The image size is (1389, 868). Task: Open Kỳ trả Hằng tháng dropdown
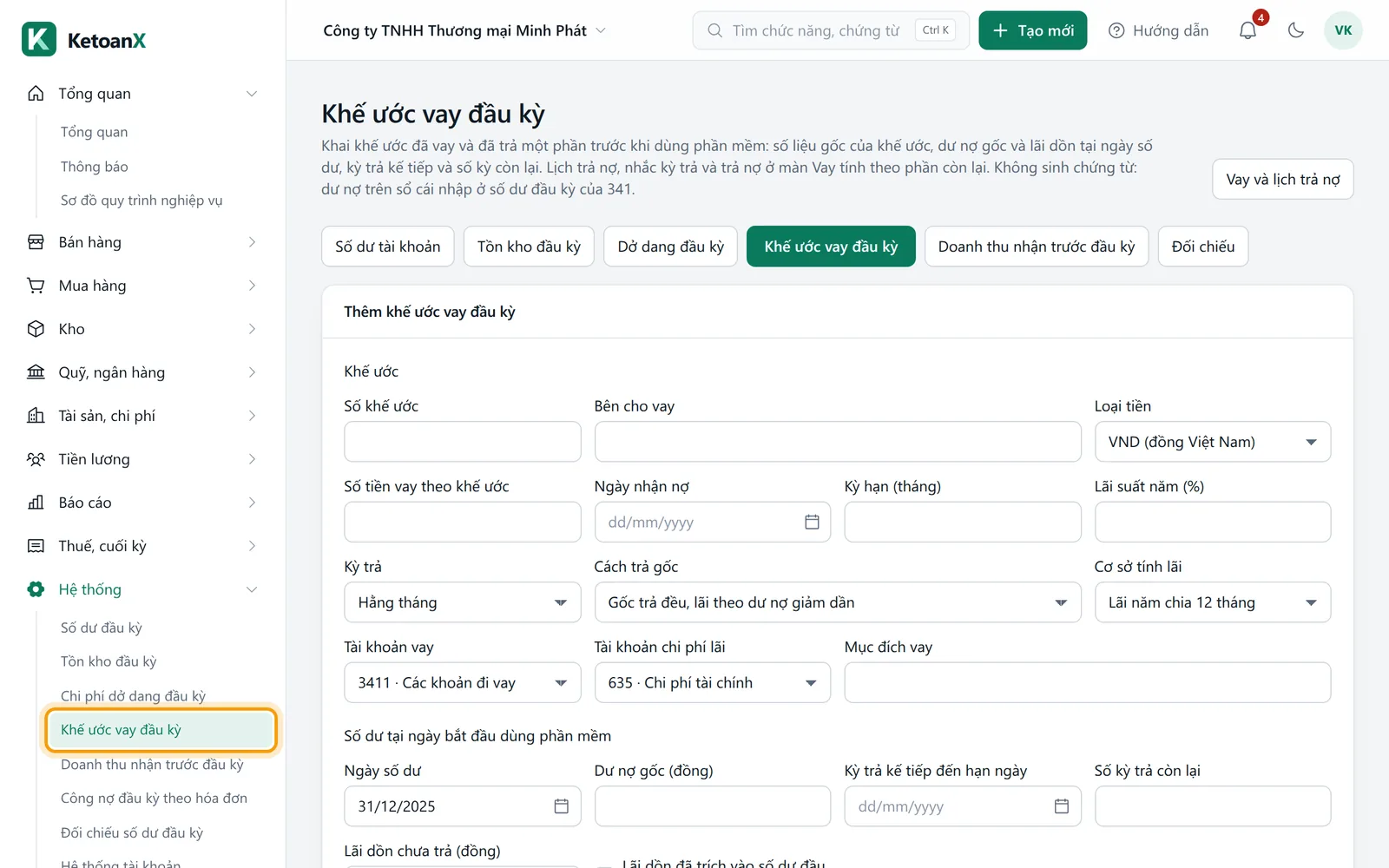pos(463,602)
